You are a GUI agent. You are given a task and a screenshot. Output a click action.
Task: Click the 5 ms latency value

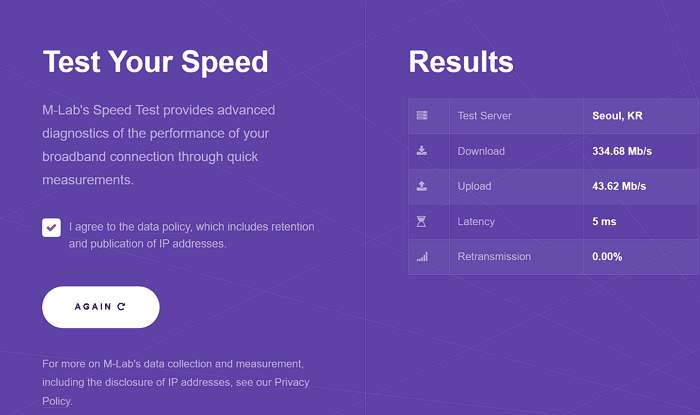tap(604, 221)
